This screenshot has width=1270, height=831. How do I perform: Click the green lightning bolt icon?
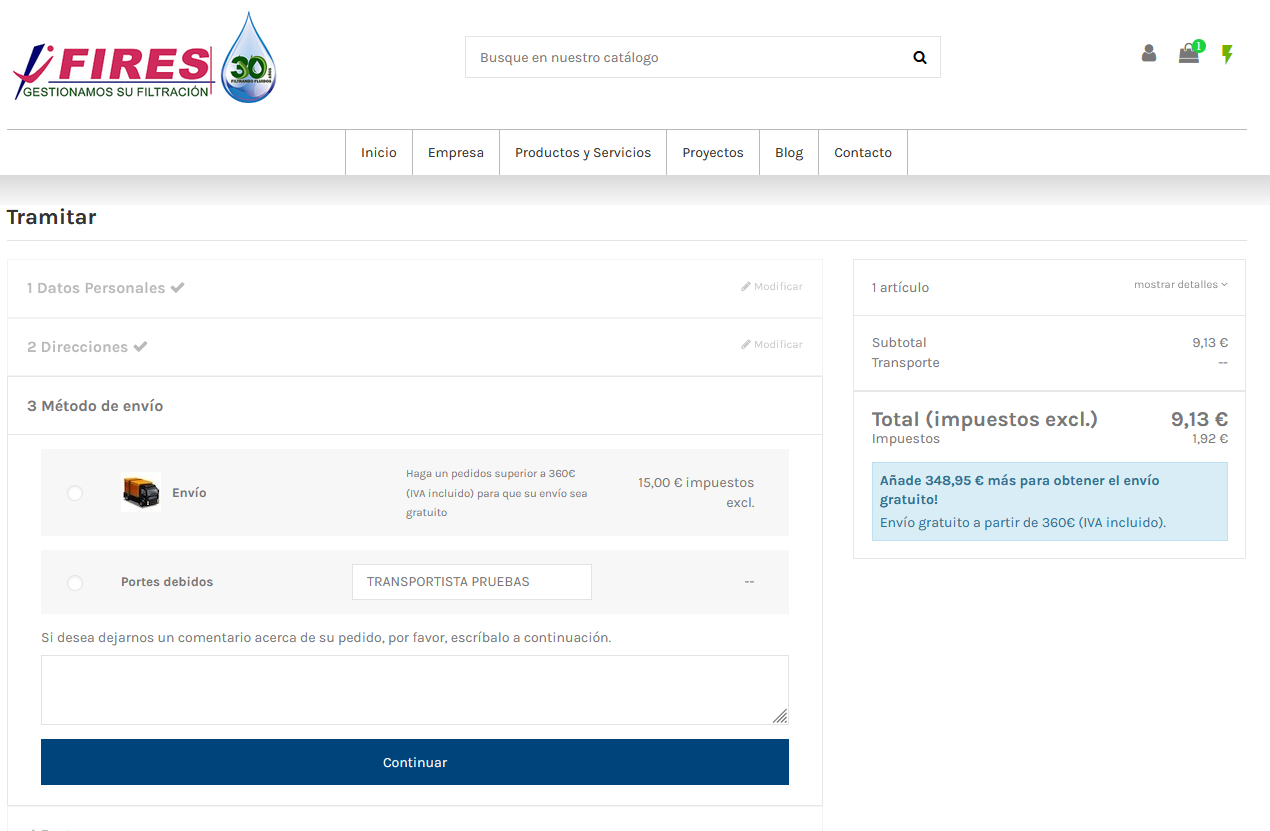point(1227,54)
